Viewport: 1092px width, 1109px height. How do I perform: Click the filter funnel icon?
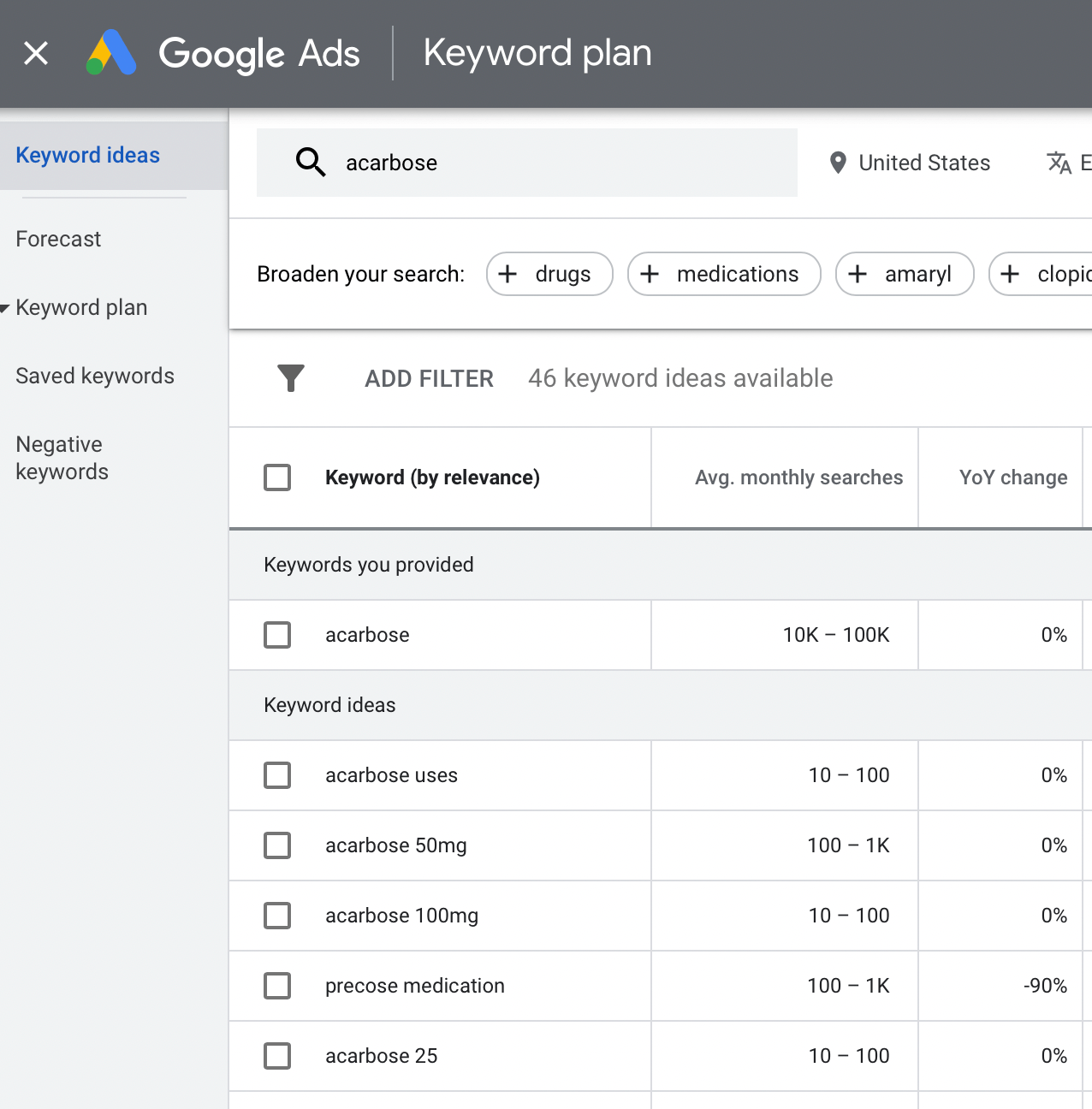291,377
